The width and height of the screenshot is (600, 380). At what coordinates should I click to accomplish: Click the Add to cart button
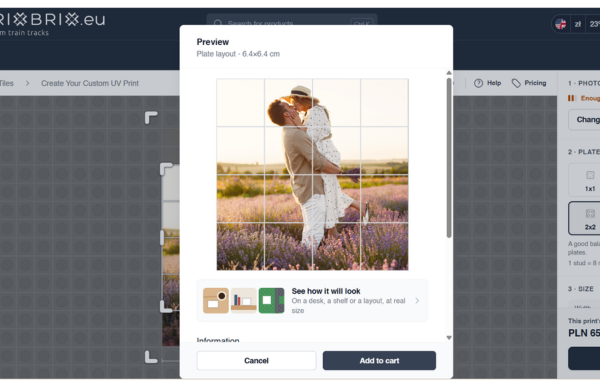click(379, 360)
